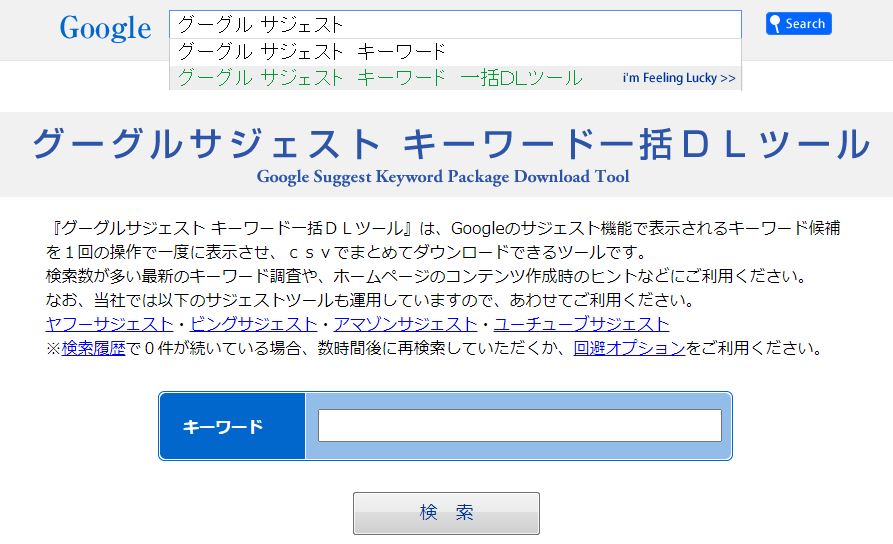This screenshot has width=893, height=544.
Task: Open the ユーチューブサジェスト link
Action: point(581,324)
